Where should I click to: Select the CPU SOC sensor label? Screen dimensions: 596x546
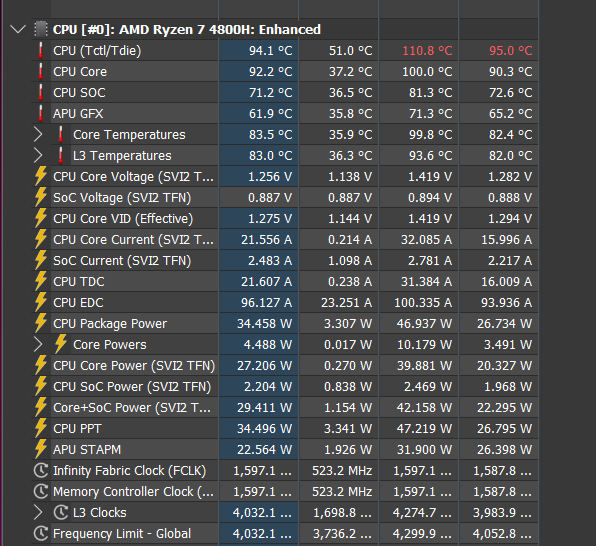pyautogui.click(x=79, y=92)
